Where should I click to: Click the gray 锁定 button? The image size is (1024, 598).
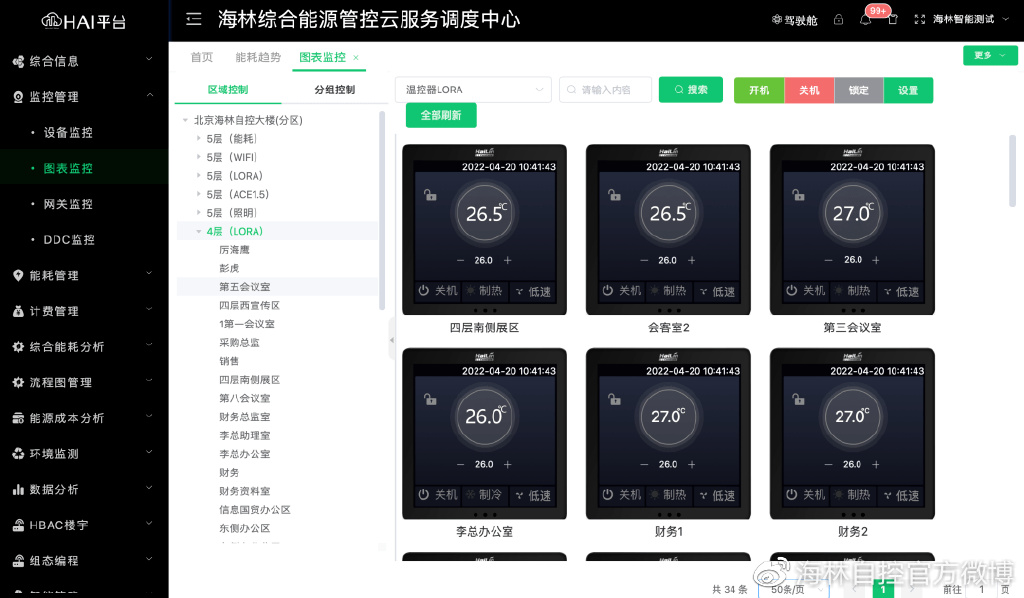tap(859, 90)
